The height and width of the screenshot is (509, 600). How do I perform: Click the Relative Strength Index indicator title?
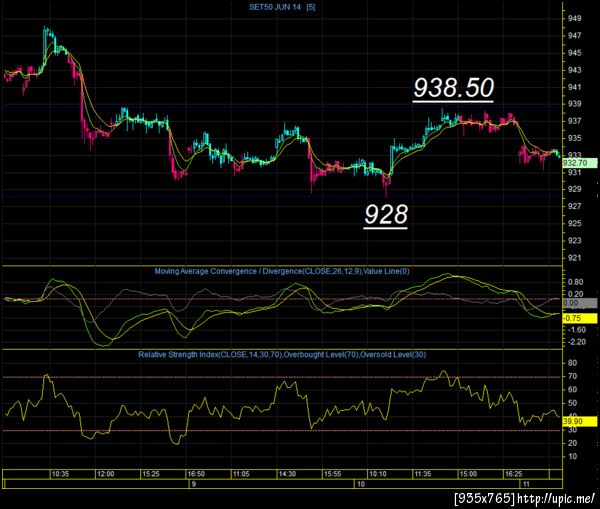(x=282, y=354)
